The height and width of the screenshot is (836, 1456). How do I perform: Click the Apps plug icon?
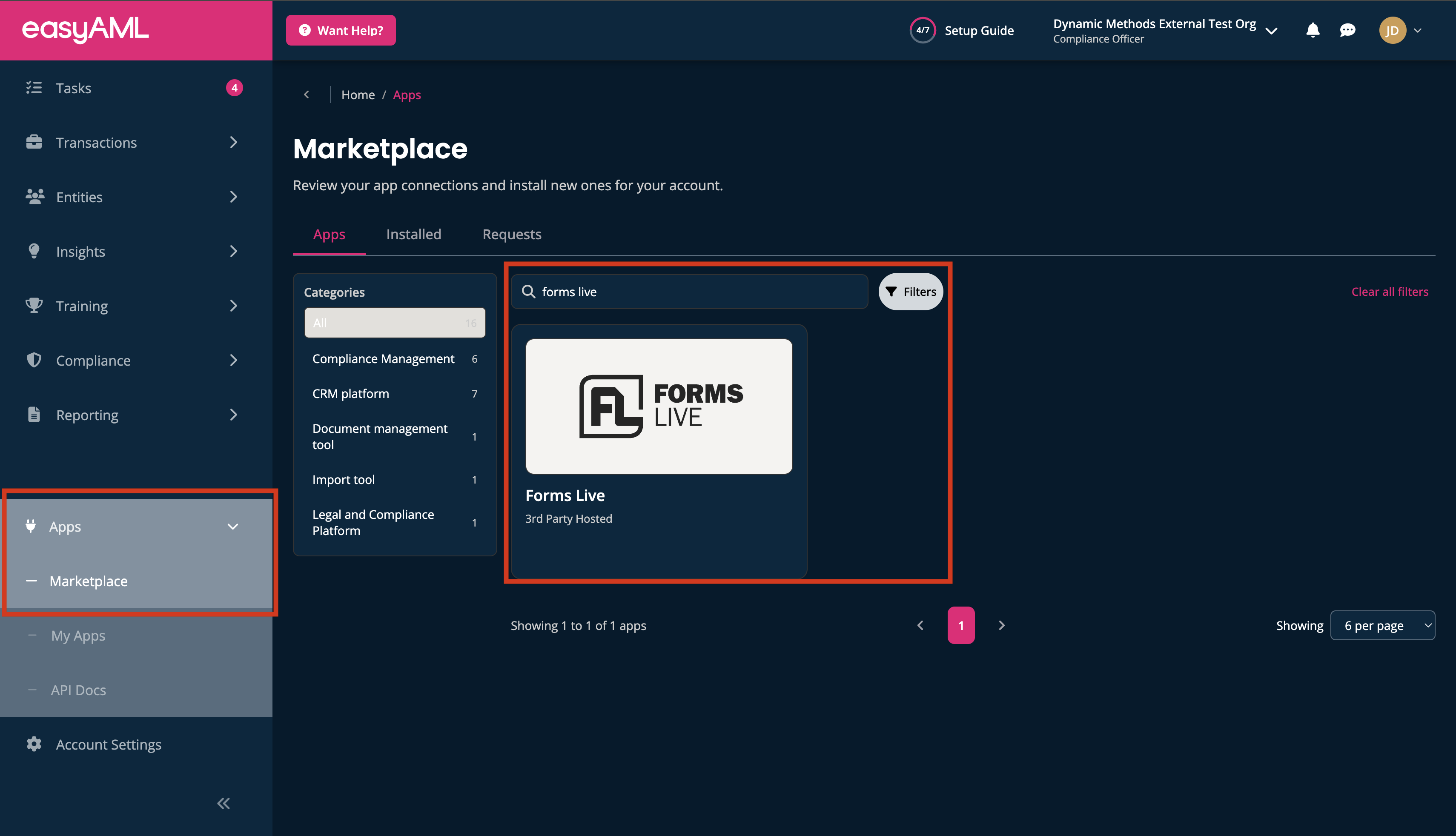click(x=30, y=526)
